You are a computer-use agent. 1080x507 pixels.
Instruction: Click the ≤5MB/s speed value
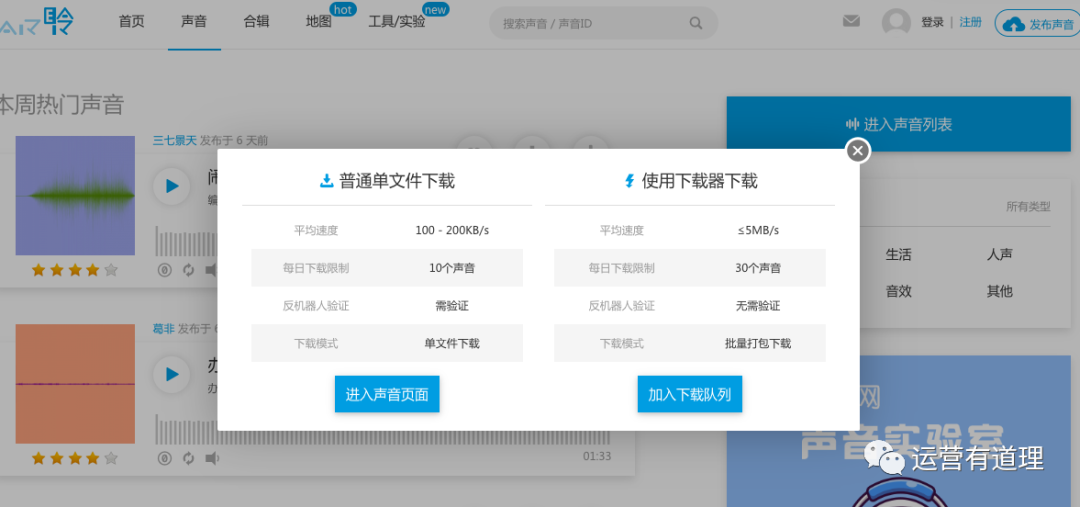[x=758, y=230]
